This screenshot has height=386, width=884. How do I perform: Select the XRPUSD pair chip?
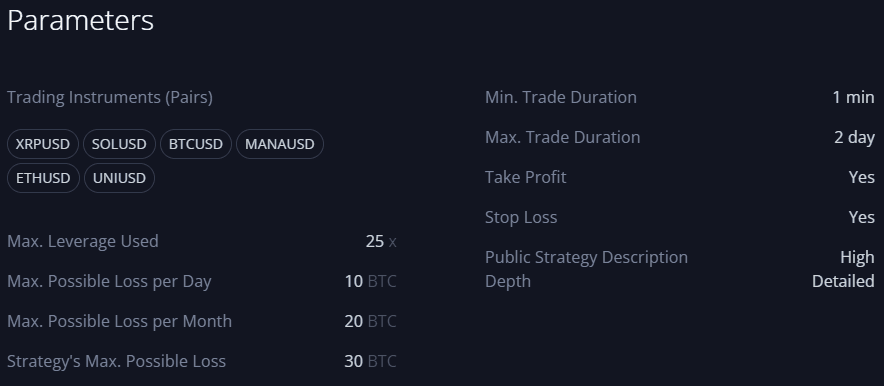tap(43, 144)
